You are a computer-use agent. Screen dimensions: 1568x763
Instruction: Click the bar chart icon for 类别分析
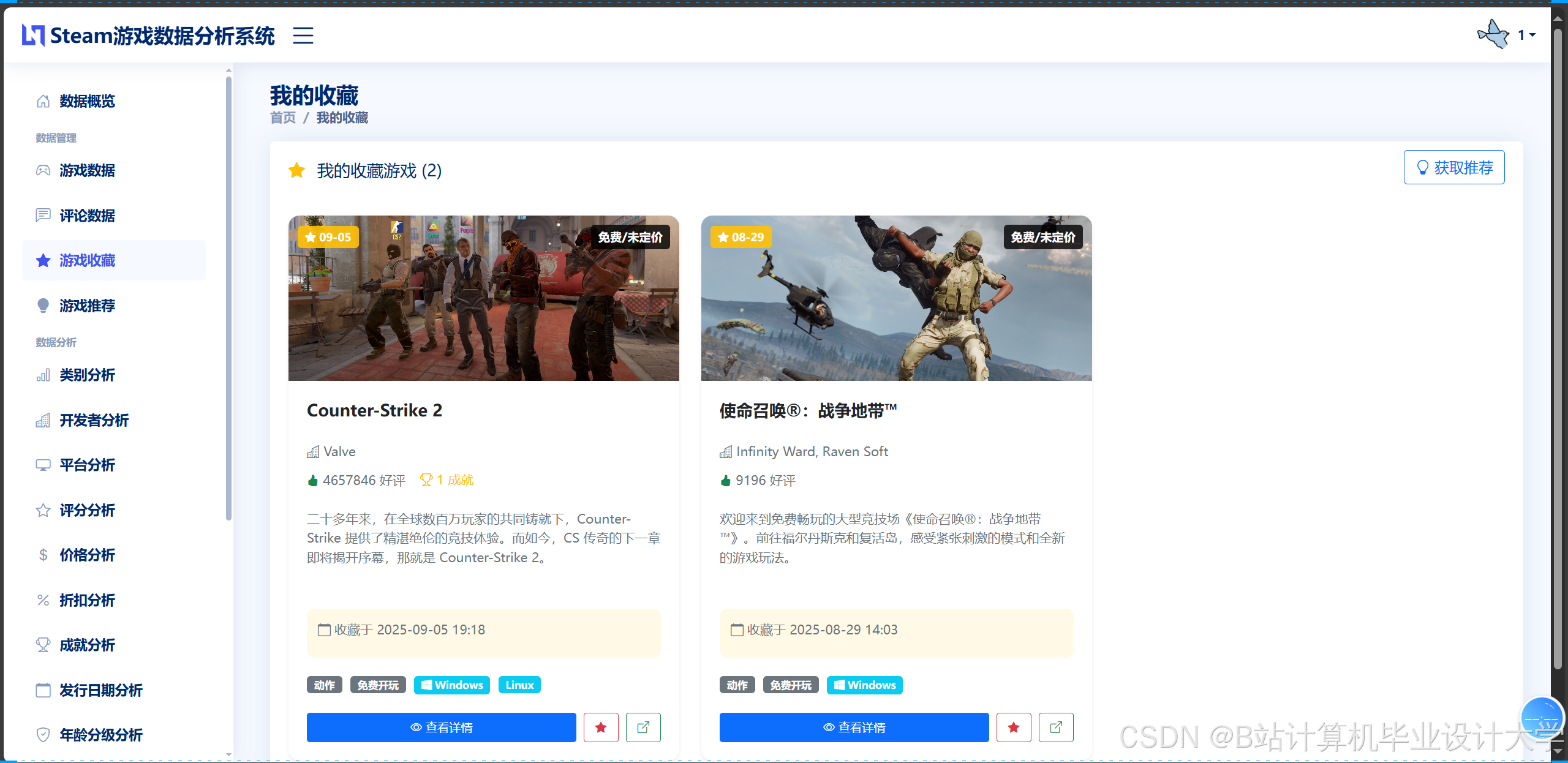pyautogui.click(x=43, y=375)
